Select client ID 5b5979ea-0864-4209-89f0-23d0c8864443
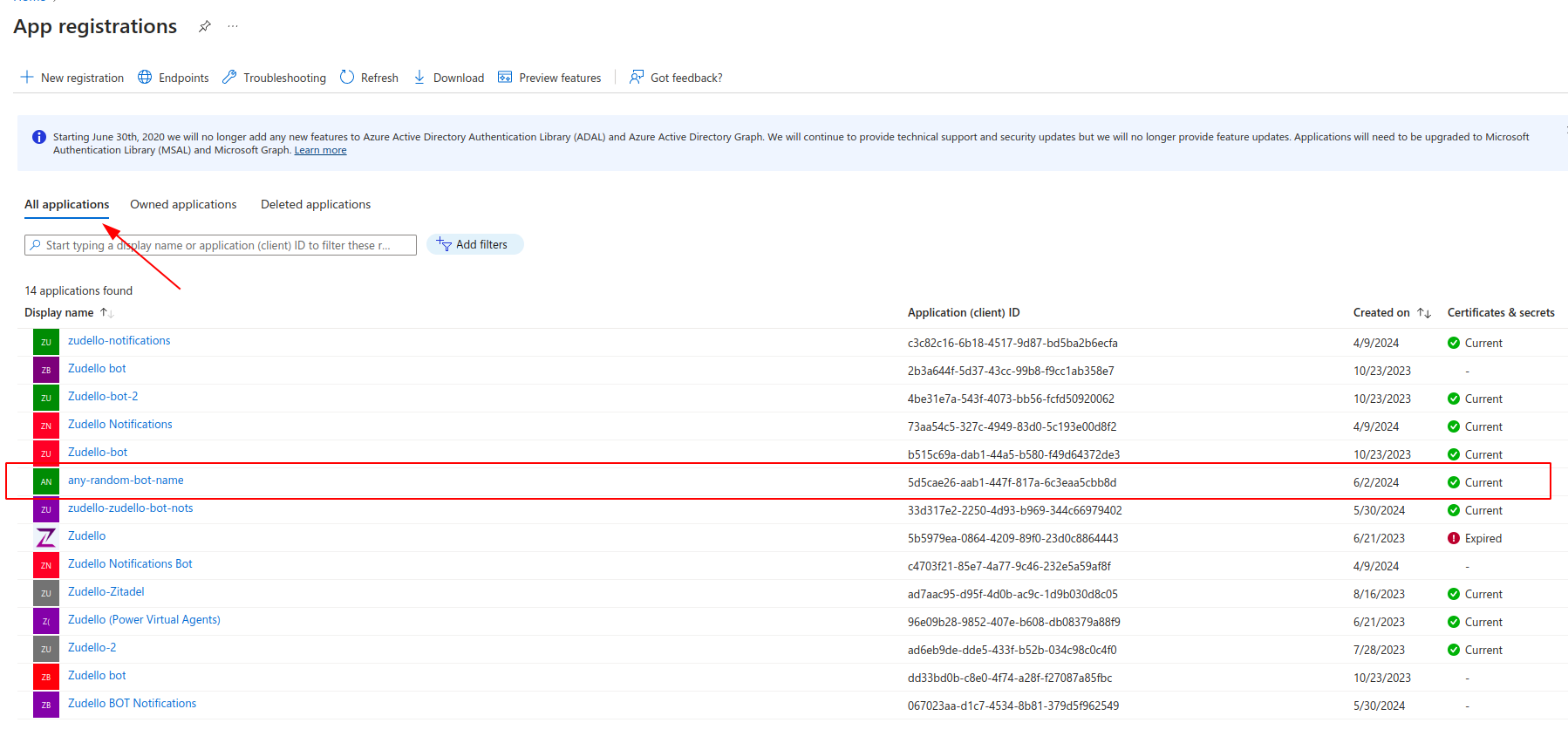The image size is (1568, 750). [x=1012, y=538]
